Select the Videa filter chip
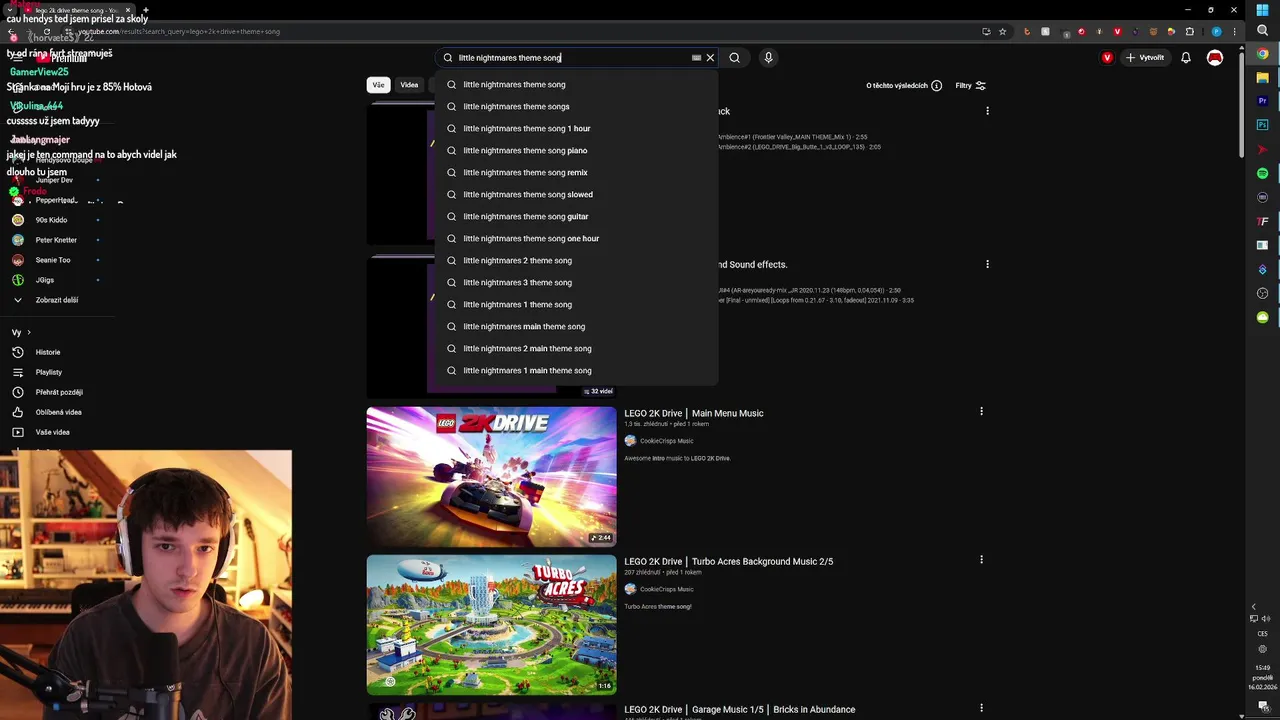This screenshot has height=720, width=1280. point(409,85)
